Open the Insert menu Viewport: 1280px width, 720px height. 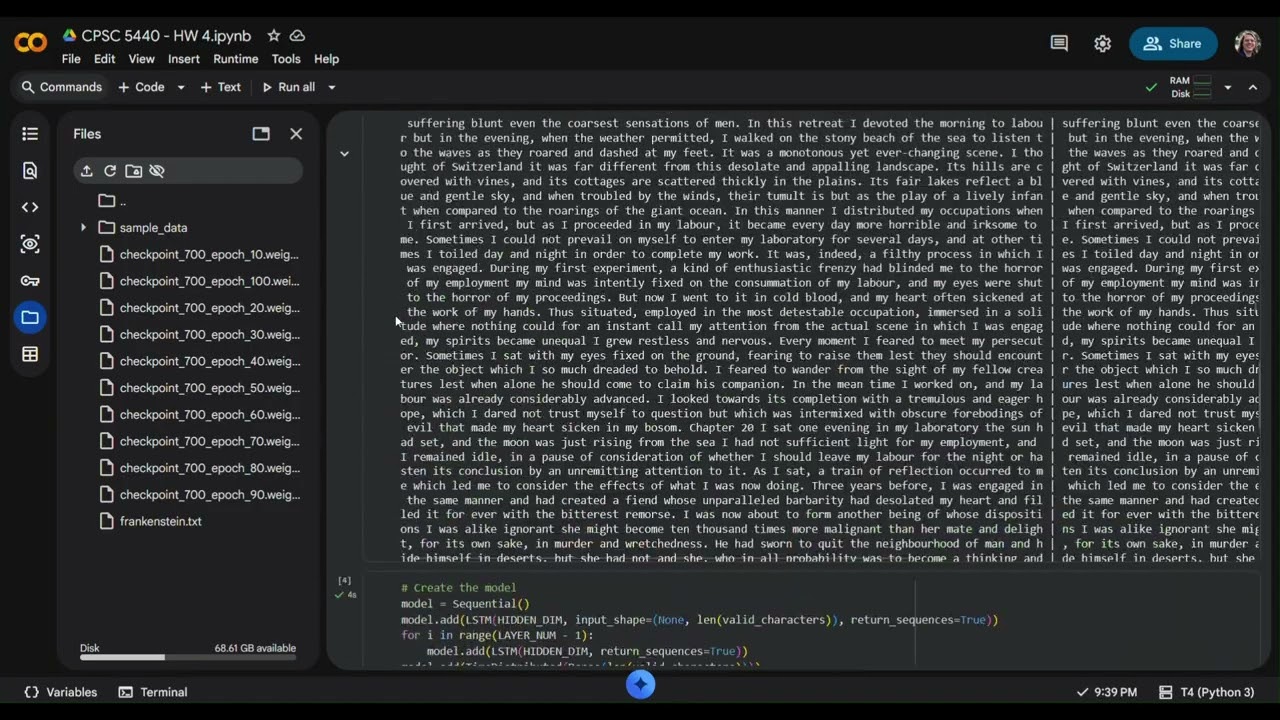pos(184,59)
